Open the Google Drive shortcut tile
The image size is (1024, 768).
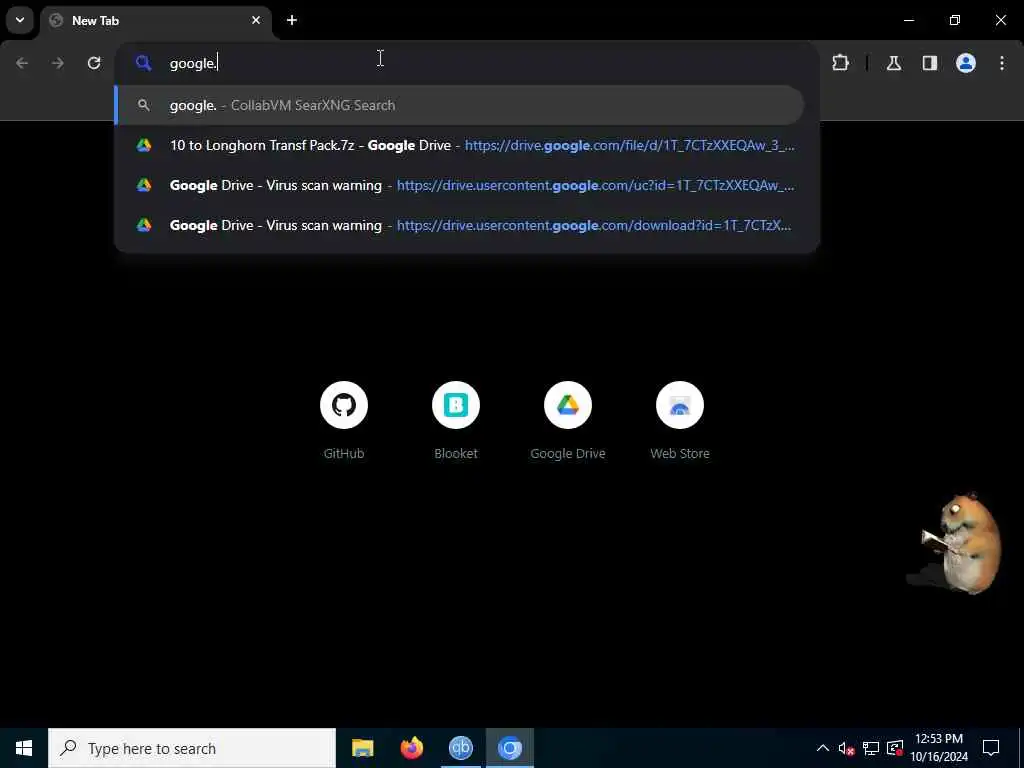(x=568, y=421)
